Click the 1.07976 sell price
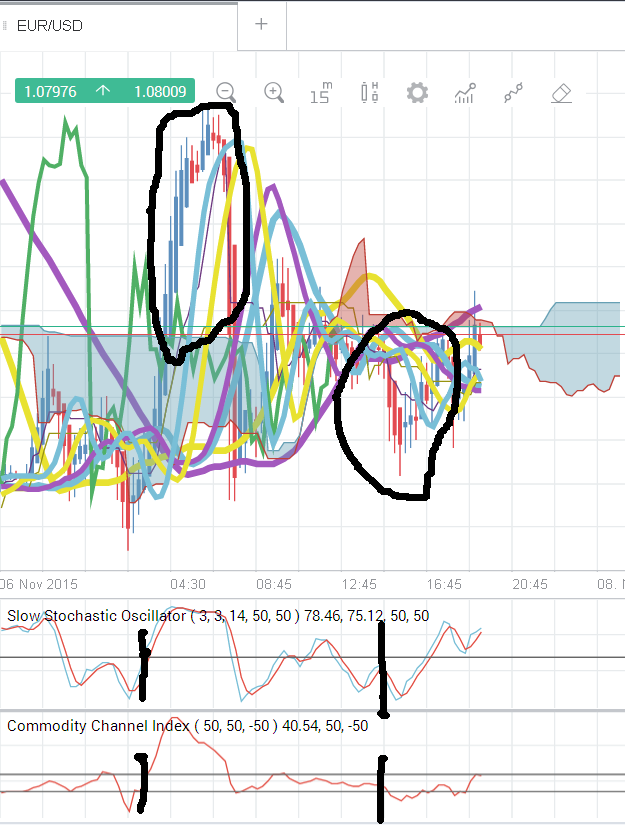Image resolution: width=625 pixels, height=825 pixels. tap(51, 92)
